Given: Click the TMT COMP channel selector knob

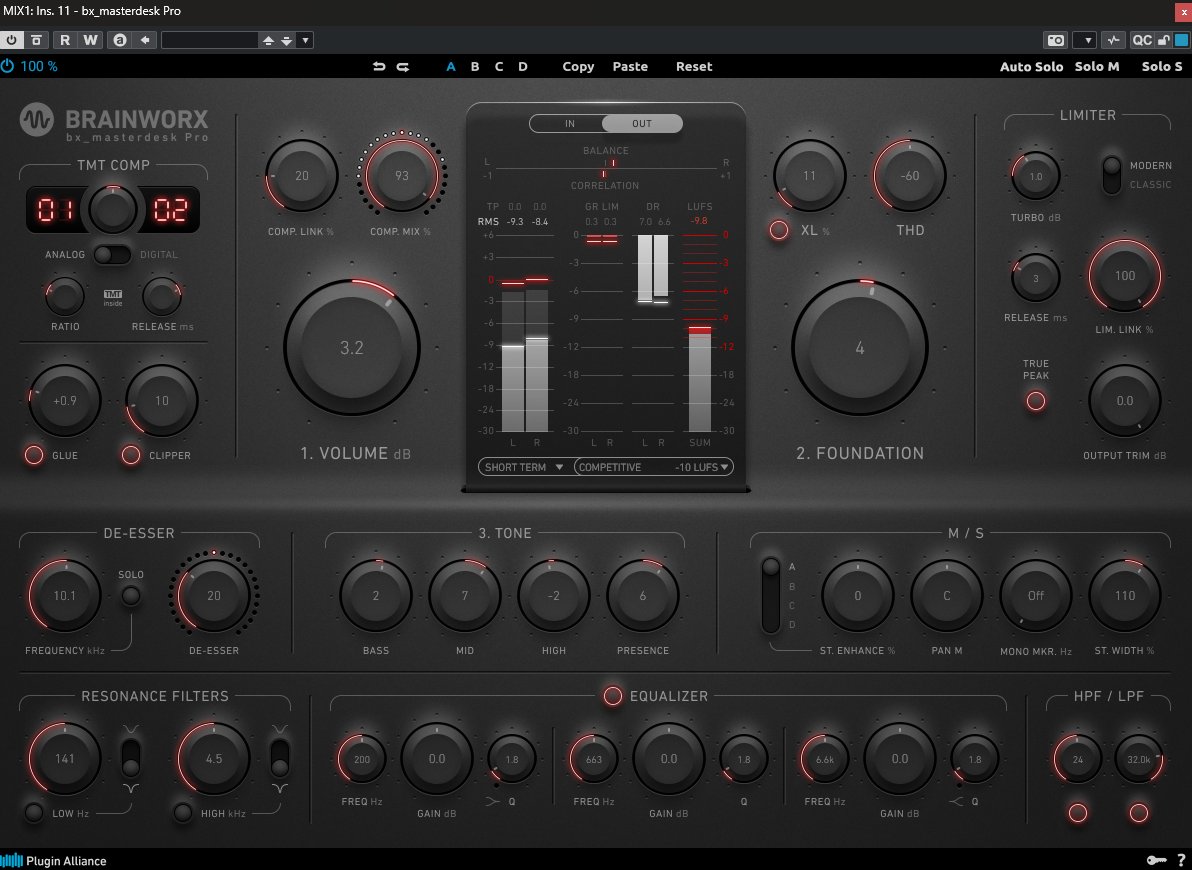Looking at the screenshot, I should pos(113,209).
